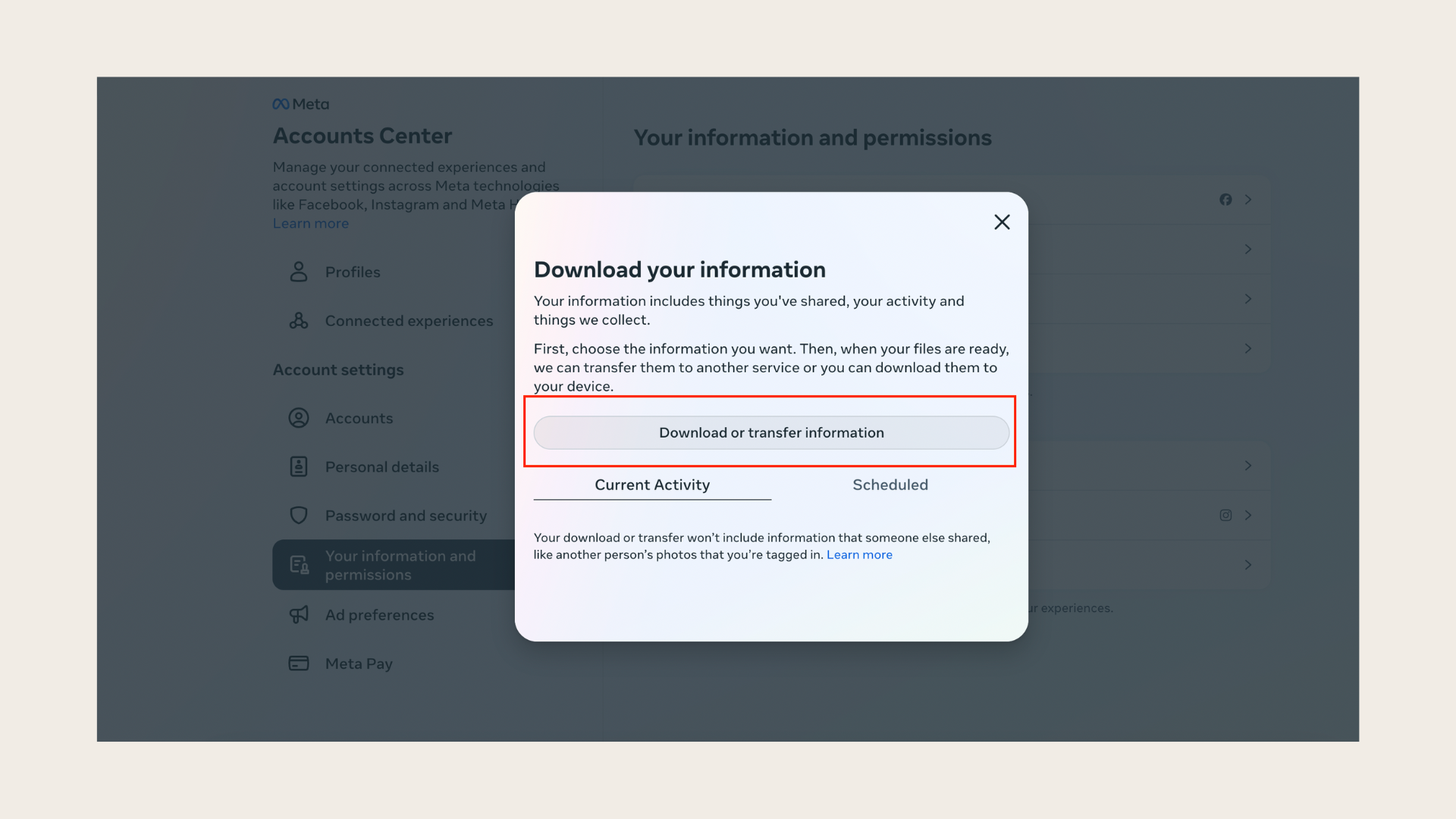Select the Current Activity tab
The width and height of the screenshot is (1456, 819).
point(652,485)
